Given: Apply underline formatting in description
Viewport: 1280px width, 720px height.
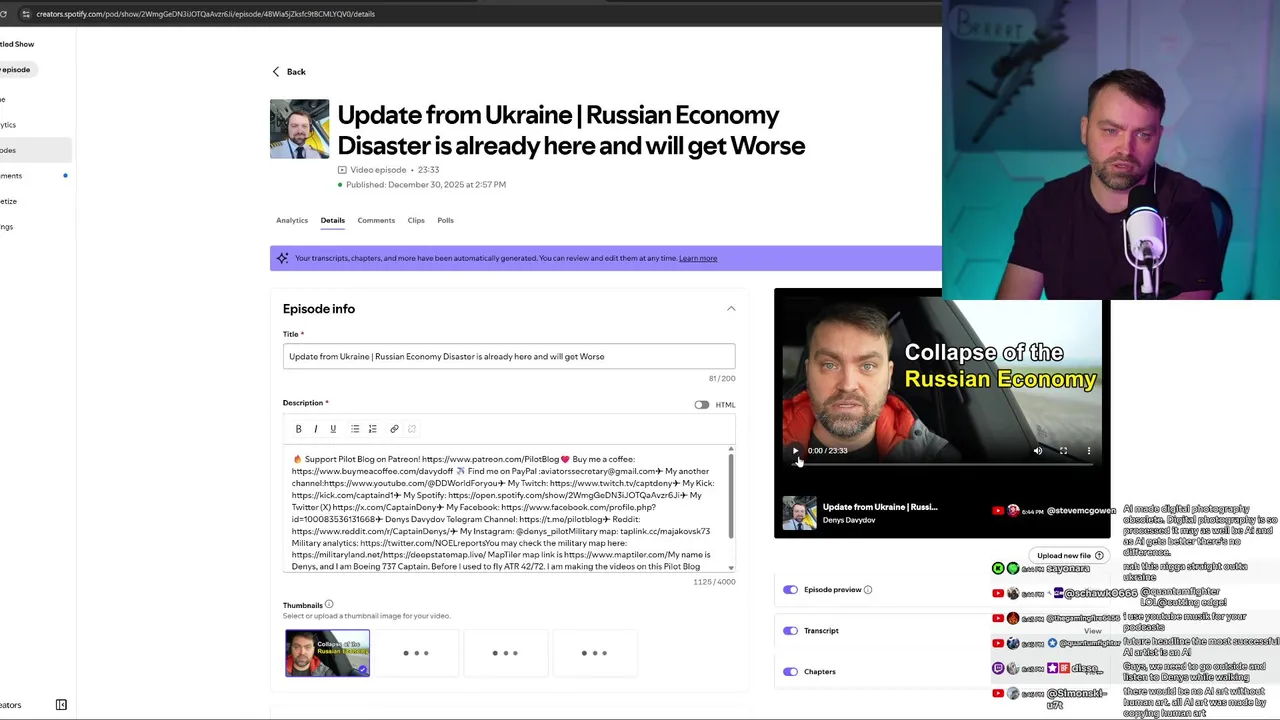Looking at the screenshot, I should click(x=333, y=429).
